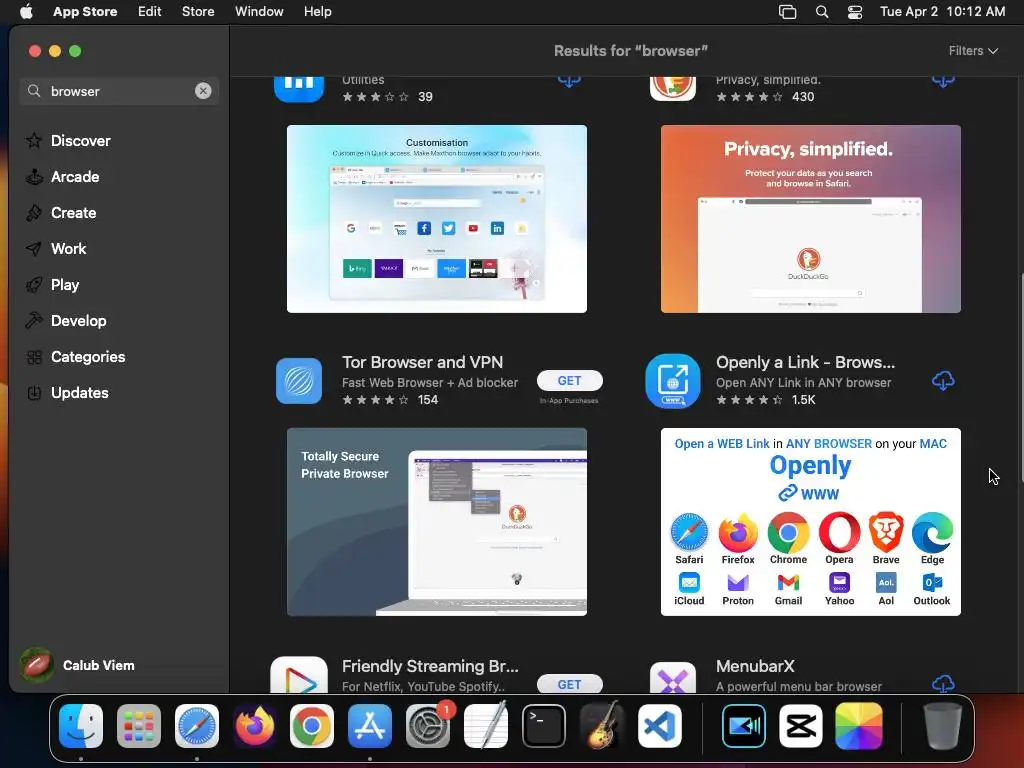
Task: Open Friendly Streaming Br... title
Action: [x=430, y=665]
